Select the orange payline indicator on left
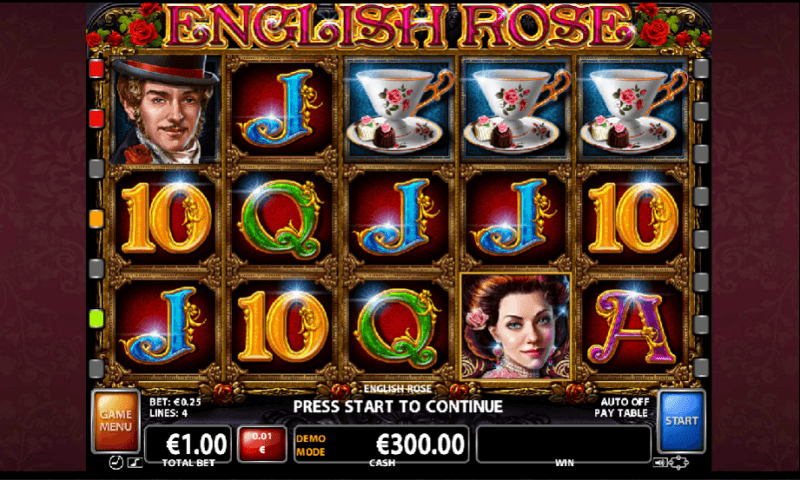The image size is (800, 480). pos(96,219)
